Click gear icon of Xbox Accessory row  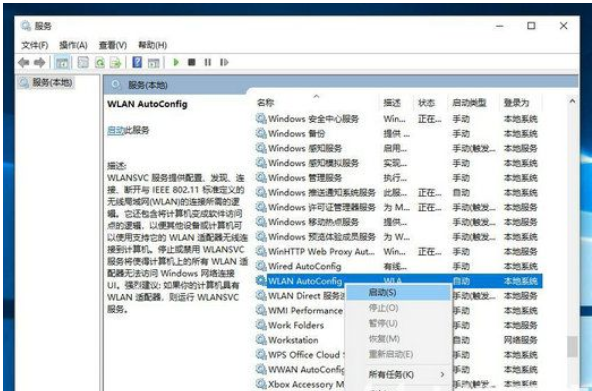pyautogui.click(x=261, y=384)
